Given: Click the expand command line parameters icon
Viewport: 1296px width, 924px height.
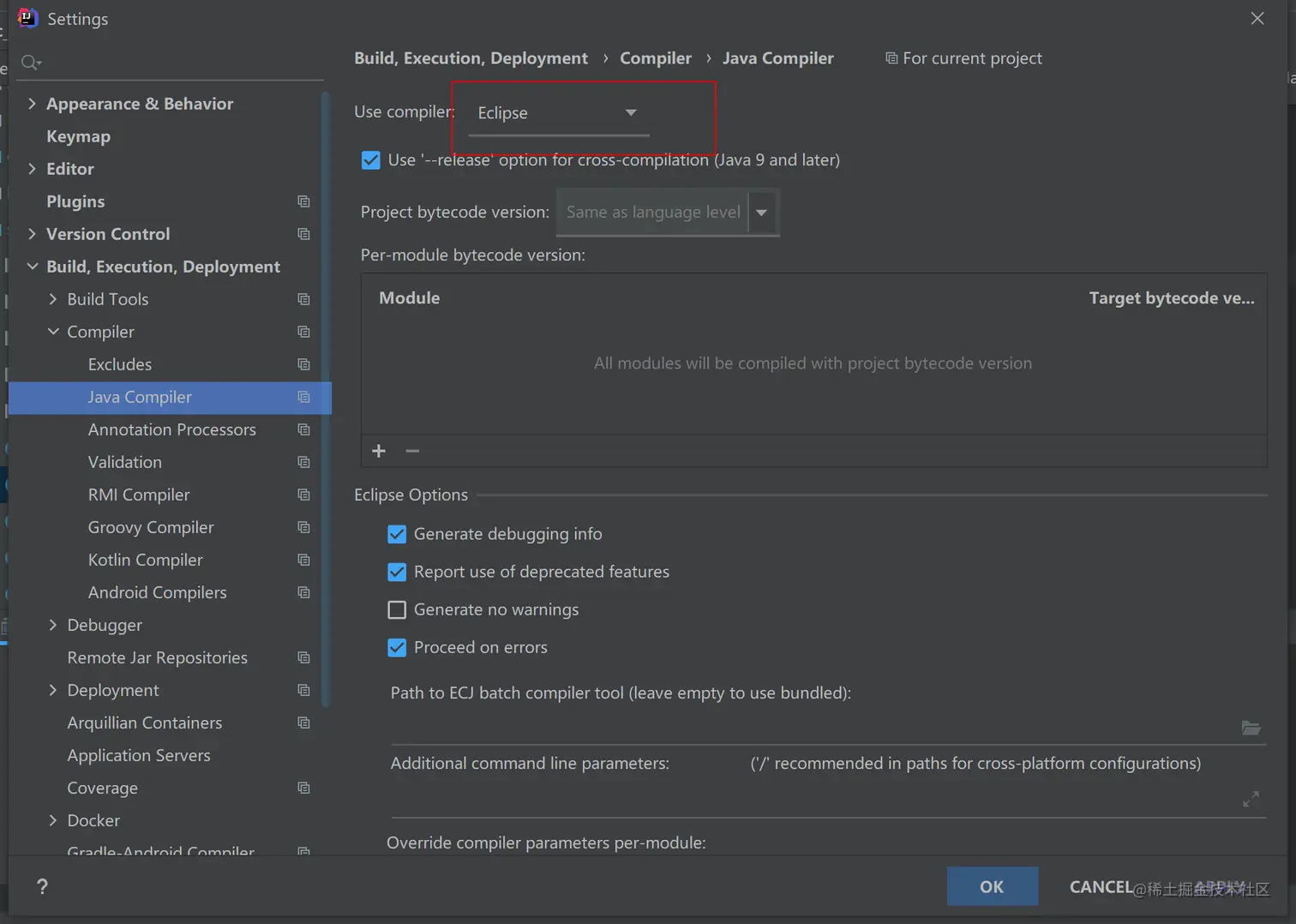Looking at the screenshot, I should click(1251, 799).
